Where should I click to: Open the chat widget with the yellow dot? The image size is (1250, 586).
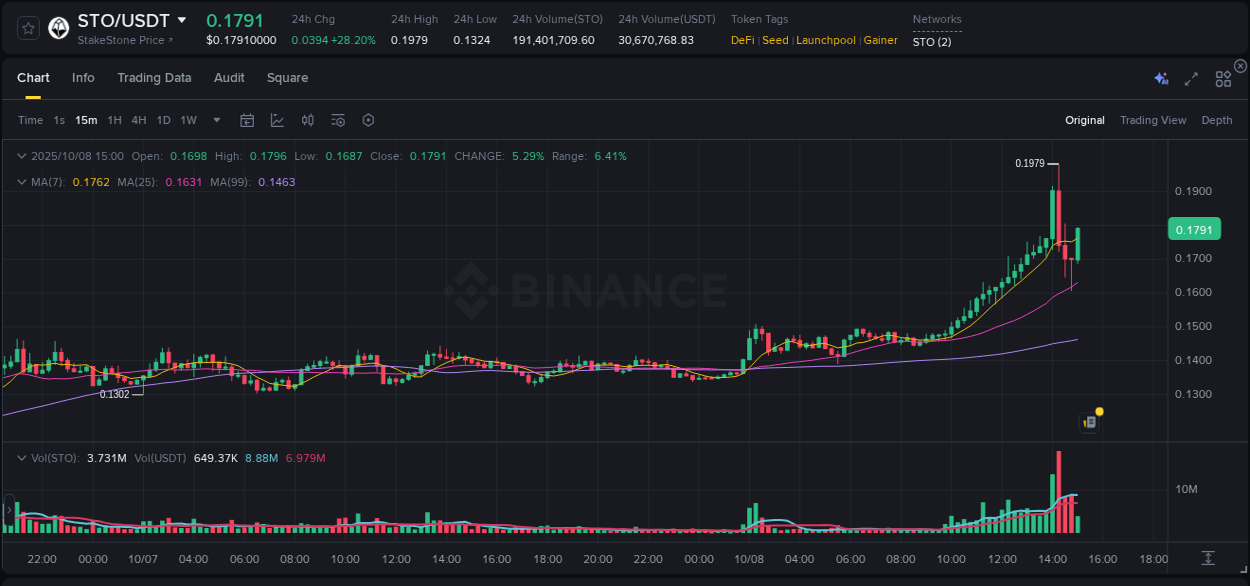1090,421
